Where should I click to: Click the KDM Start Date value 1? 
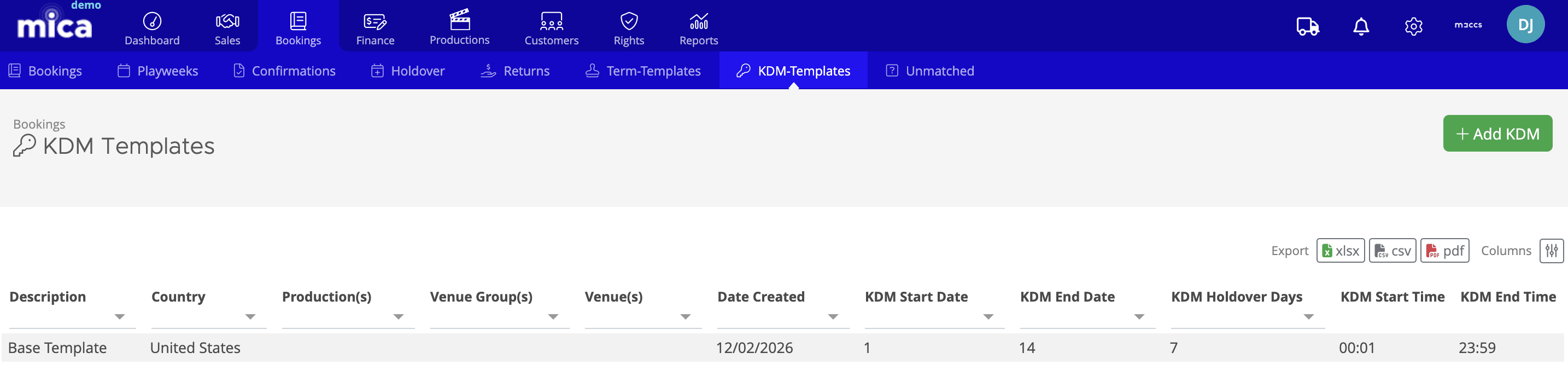867,348
